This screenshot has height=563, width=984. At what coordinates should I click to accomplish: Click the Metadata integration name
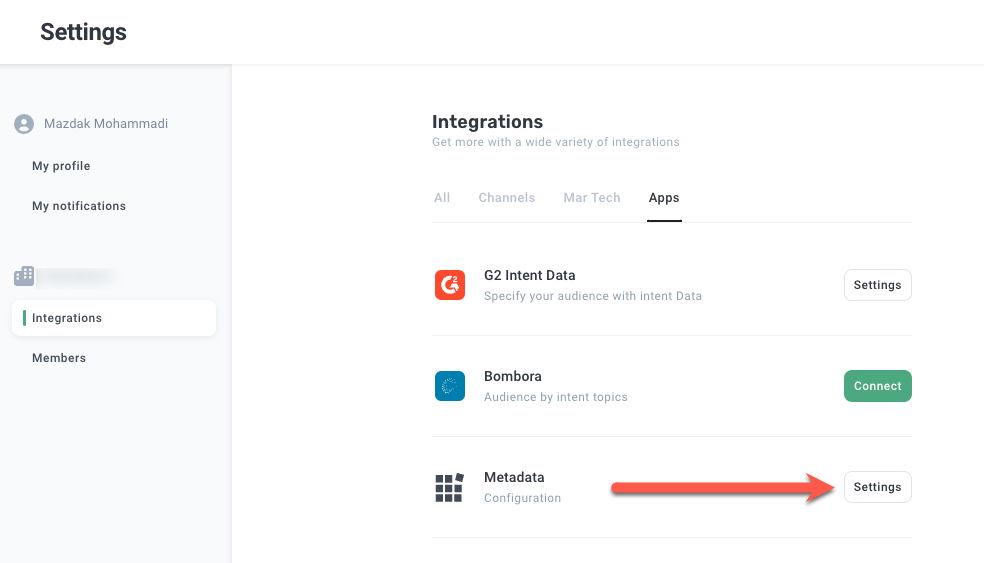tap(514, 478)
